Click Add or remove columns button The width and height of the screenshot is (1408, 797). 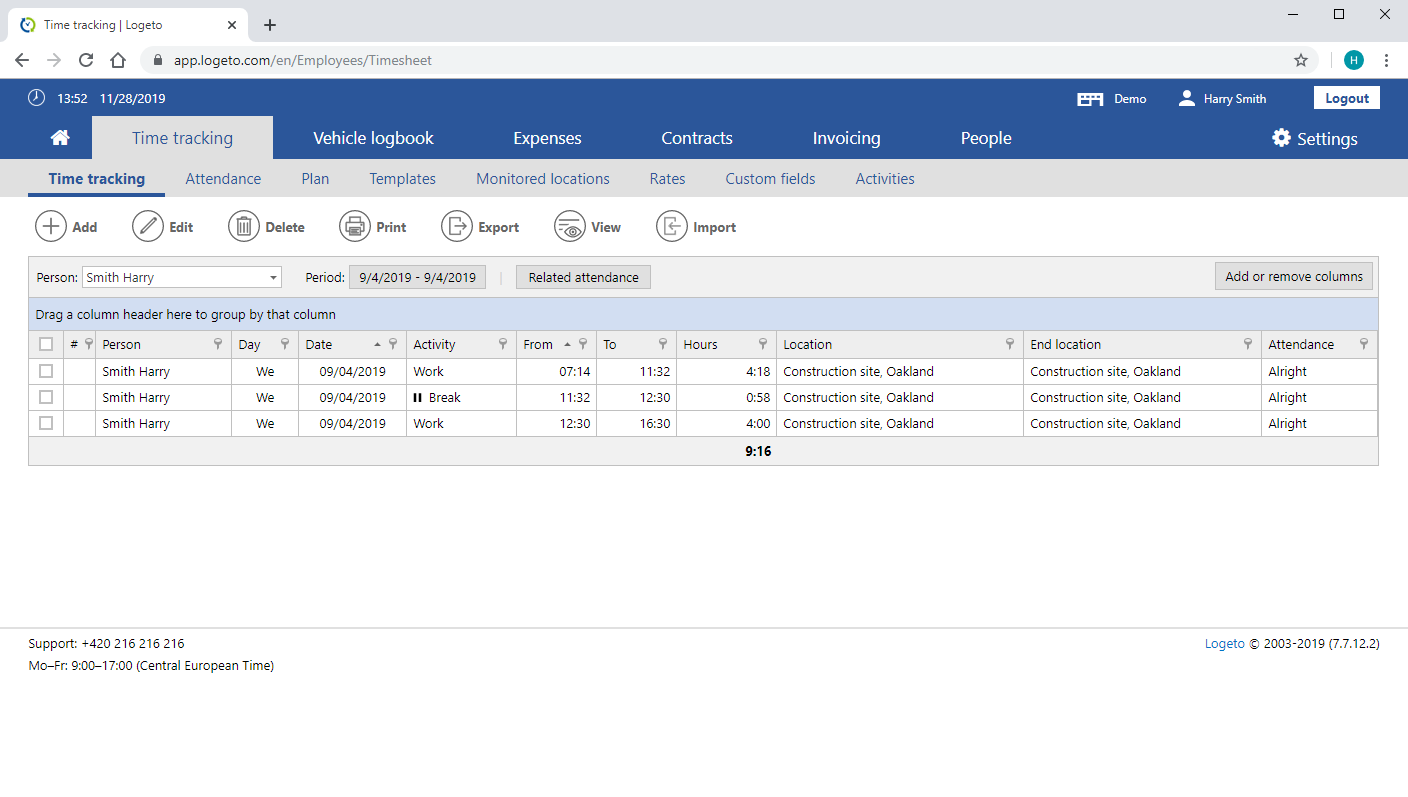point(1294,276)
